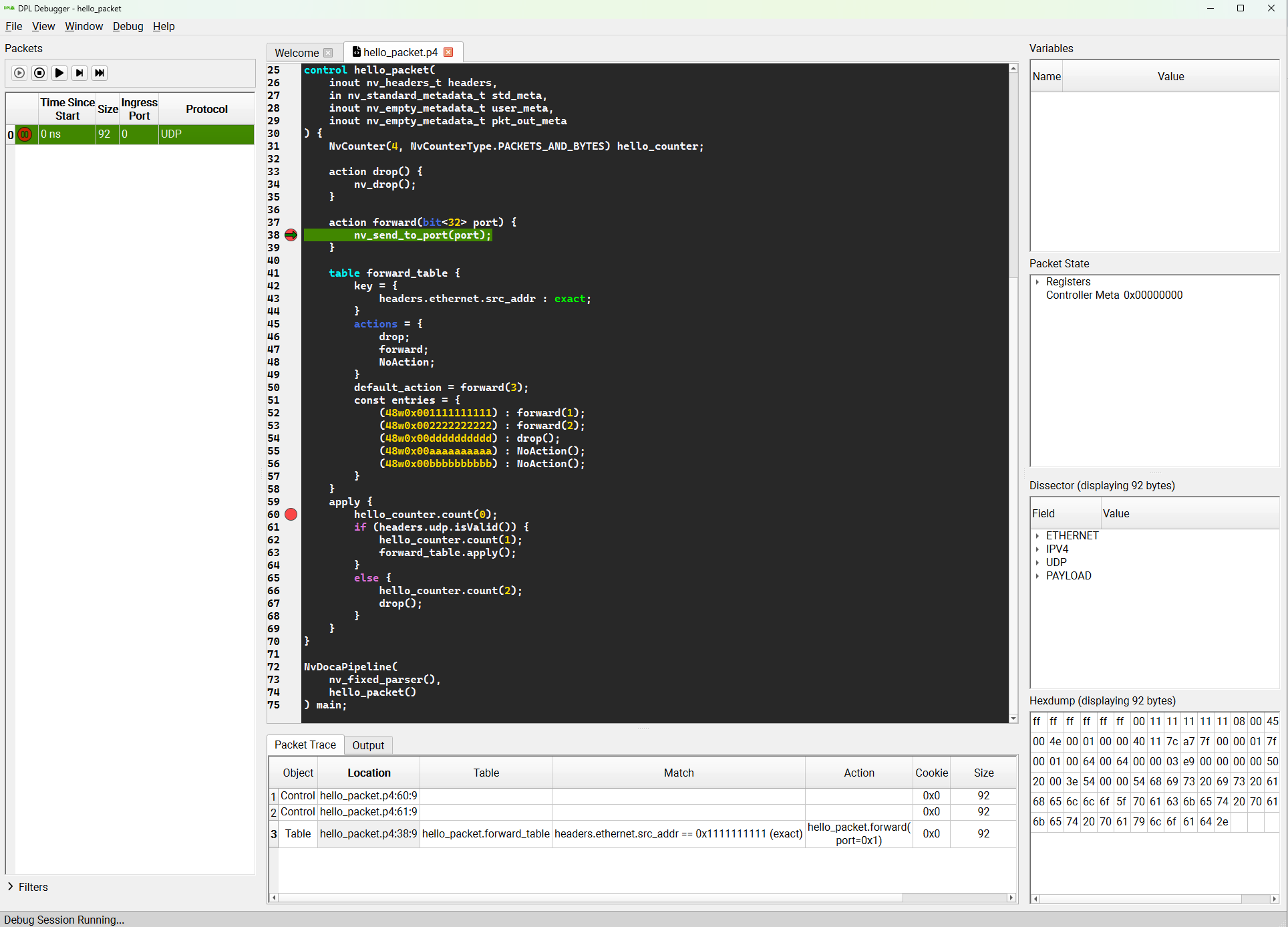Click the Stop debugging button
Screen dimensions: 1288x927
click(x=39, y=73)
